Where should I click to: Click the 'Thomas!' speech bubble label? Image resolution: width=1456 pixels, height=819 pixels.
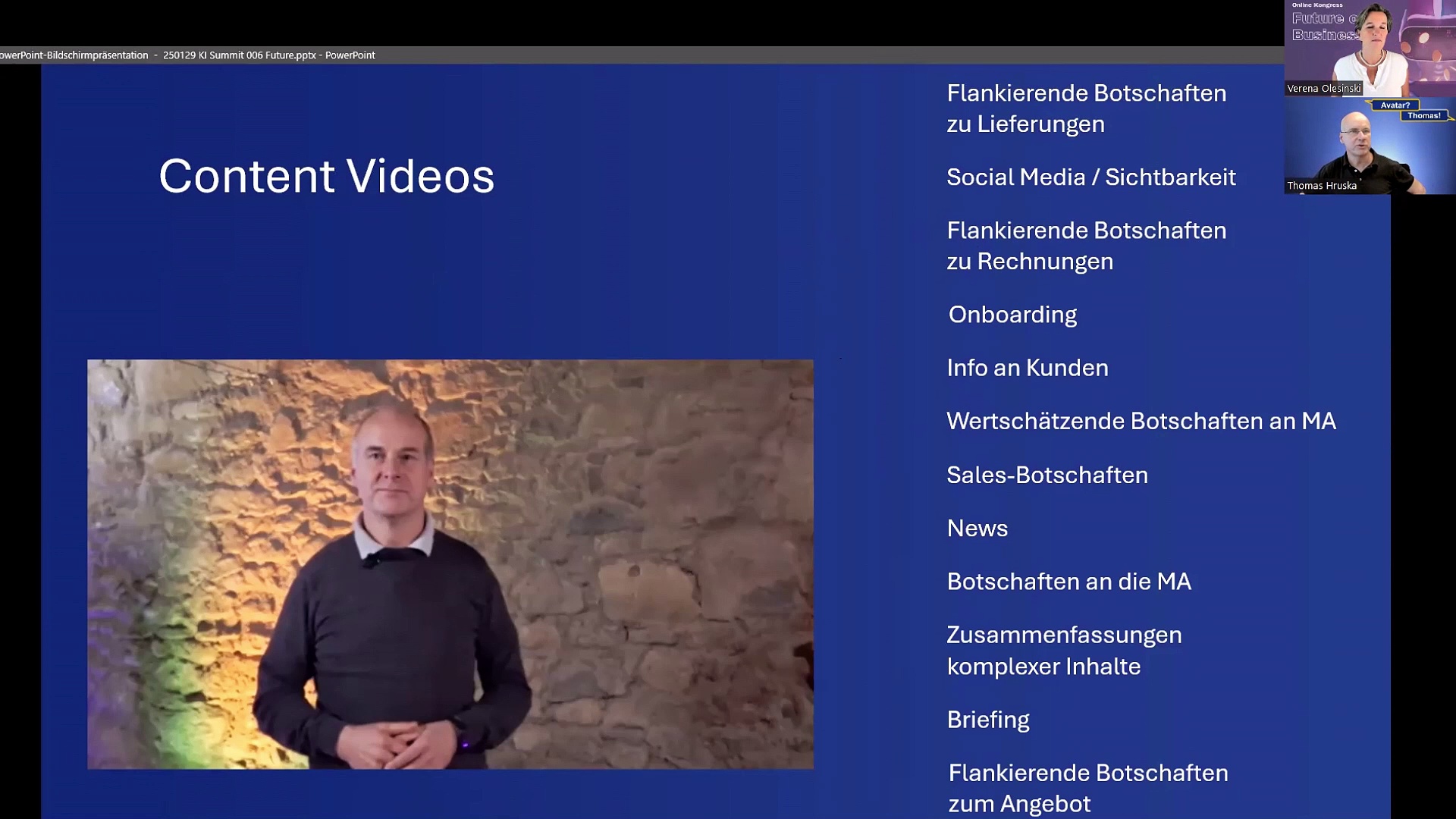coord(1423,116)
